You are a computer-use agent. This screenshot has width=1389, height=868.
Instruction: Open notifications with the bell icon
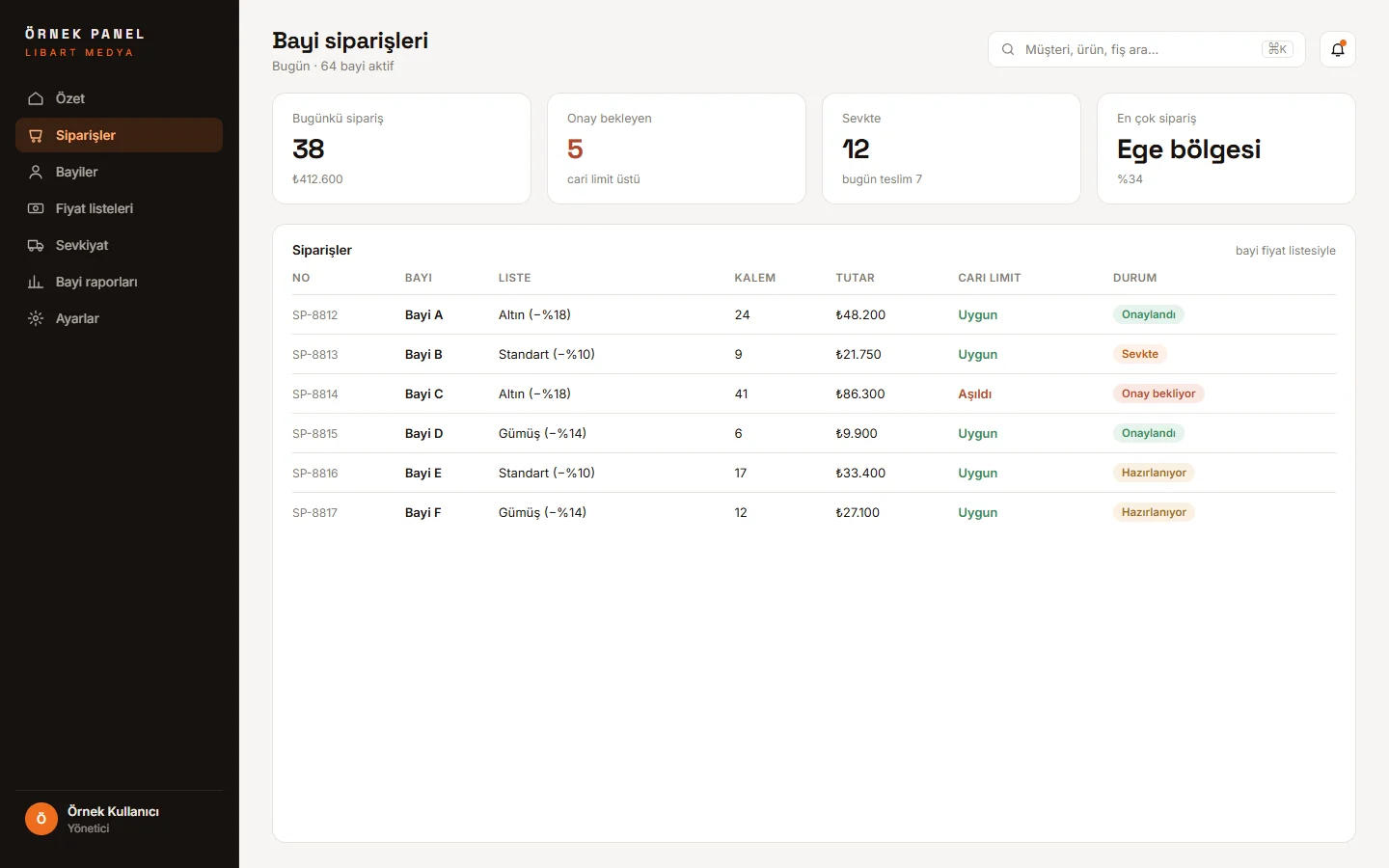(1338, 49)
